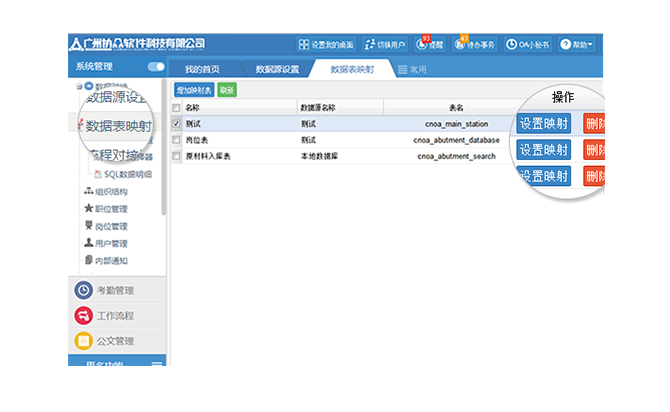Switch to the 我的首页 tab

pos(202,69)
